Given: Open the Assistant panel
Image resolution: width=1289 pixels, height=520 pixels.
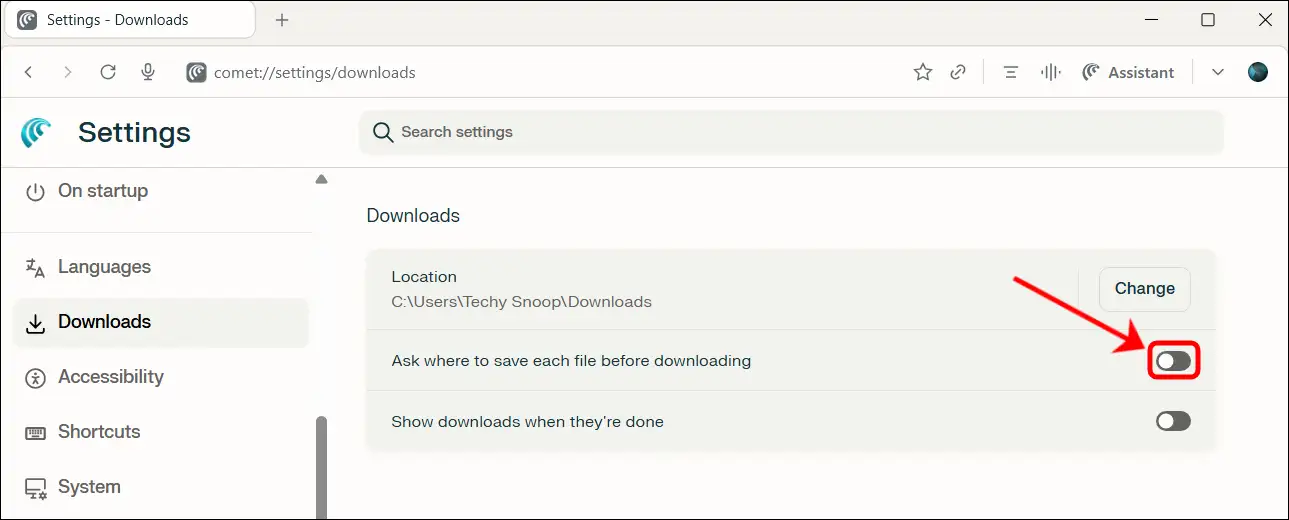Looking at the screenshot, I should click(x=1128, y=72).
